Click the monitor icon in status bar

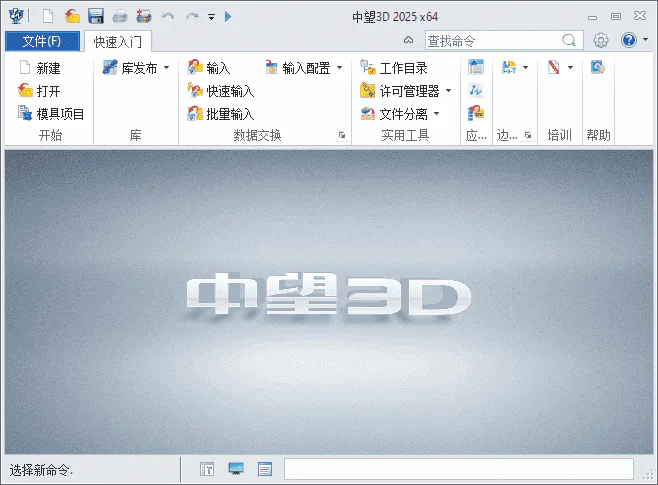236,469
